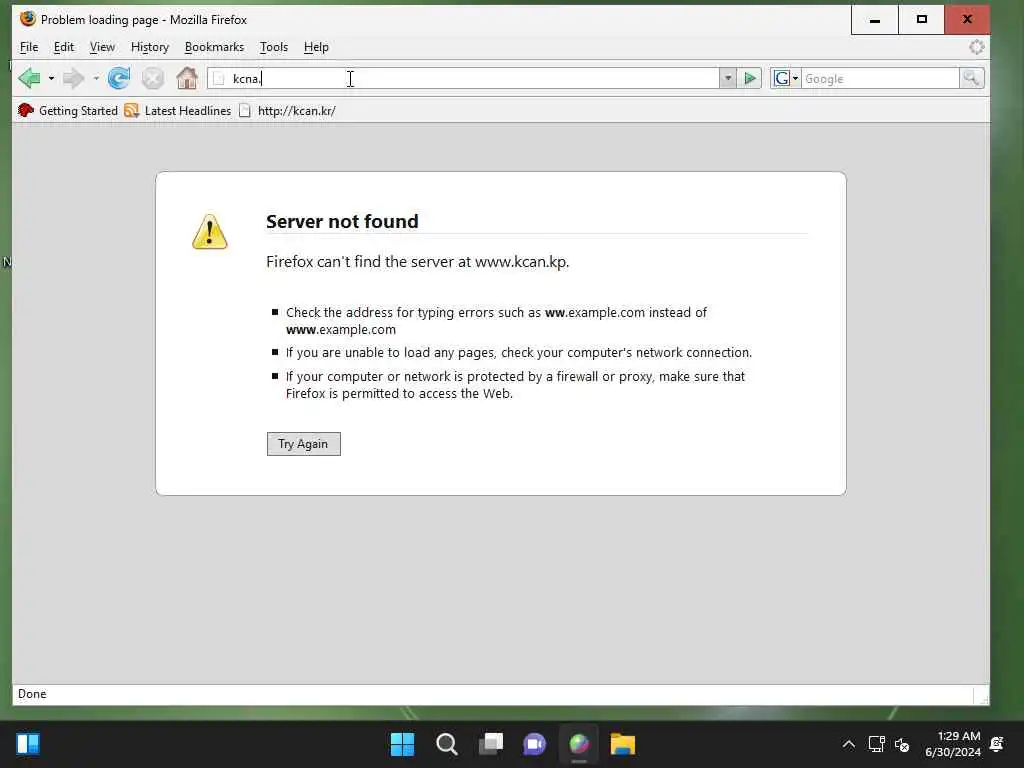Image resolution: width=1024 pixels, height=768 pixels.
Task: Click the Stop loading button
Action: [153, 78]
